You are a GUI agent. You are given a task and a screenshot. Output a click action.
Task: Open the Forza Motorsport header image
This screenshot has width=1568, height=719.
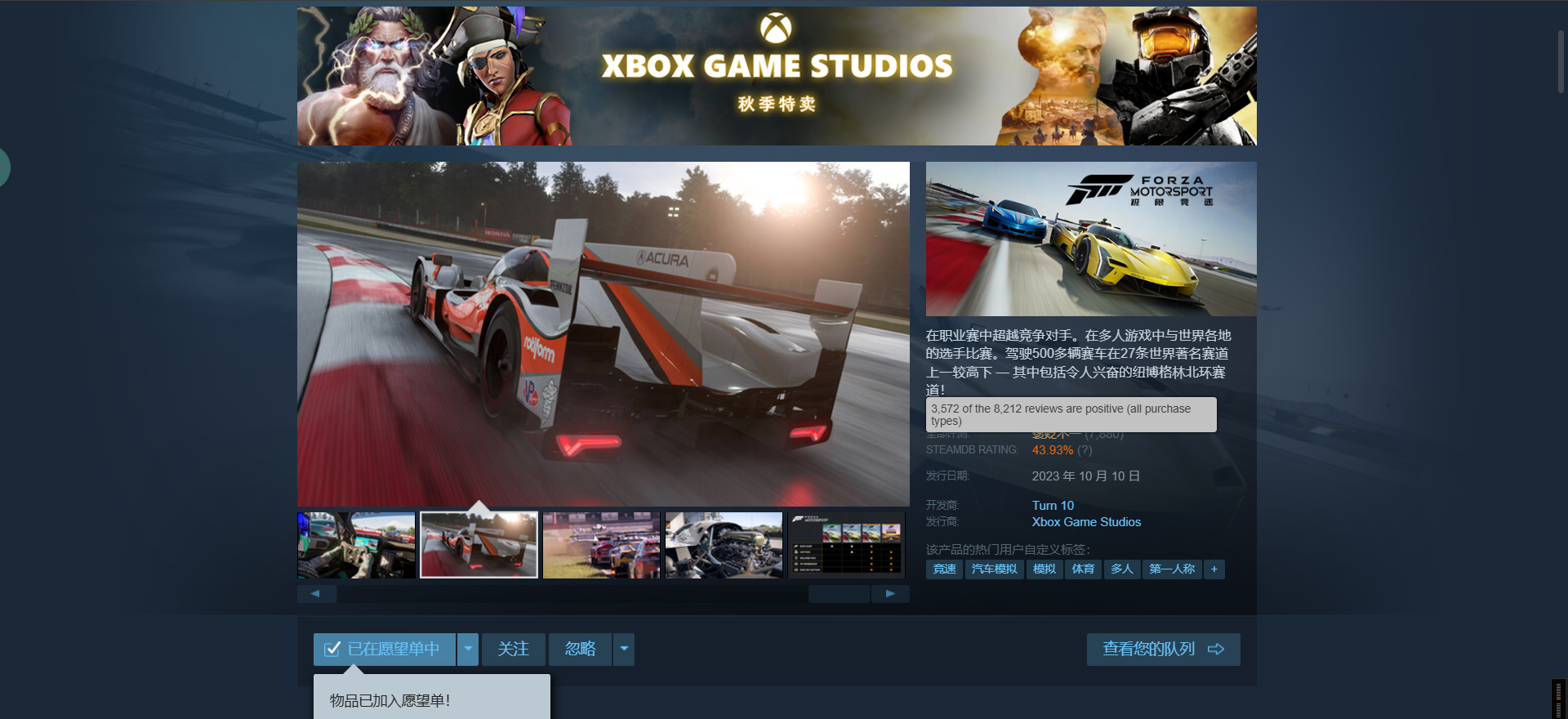click(x=1091, y=239)
